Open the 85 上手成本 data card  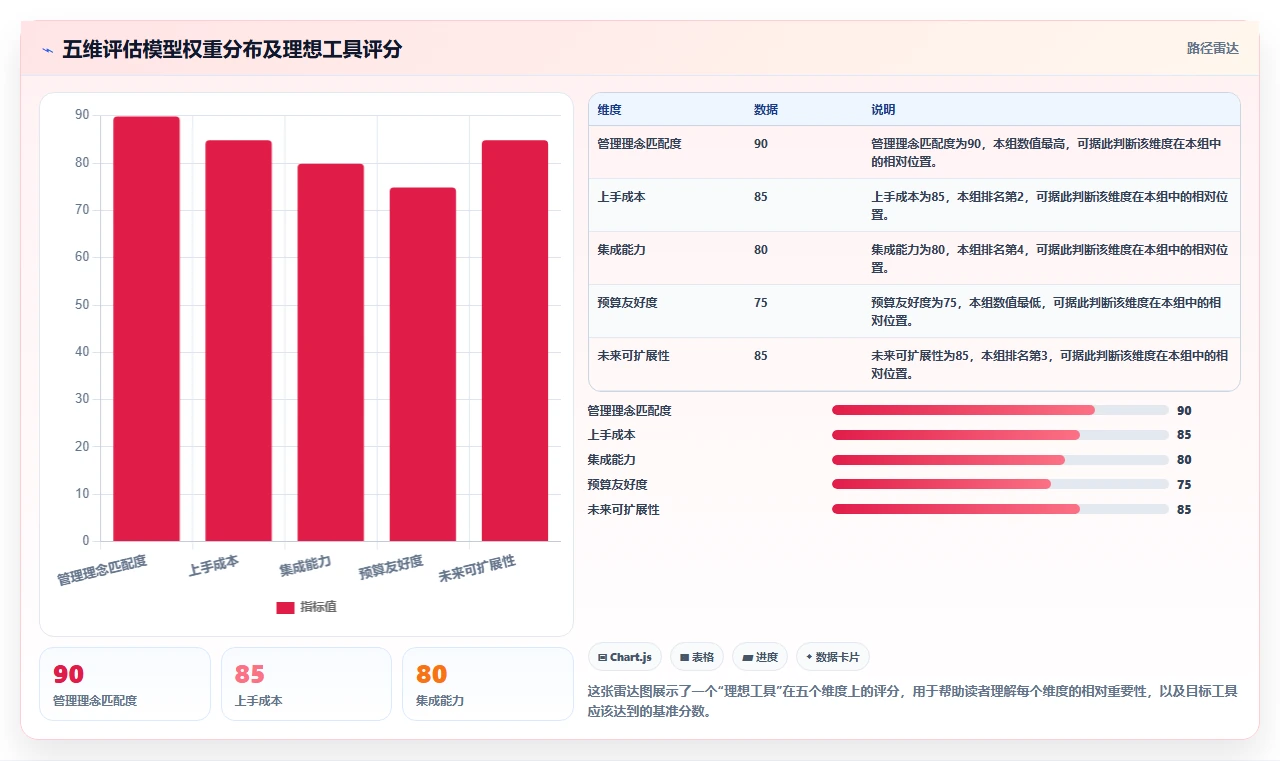[306, 684]
